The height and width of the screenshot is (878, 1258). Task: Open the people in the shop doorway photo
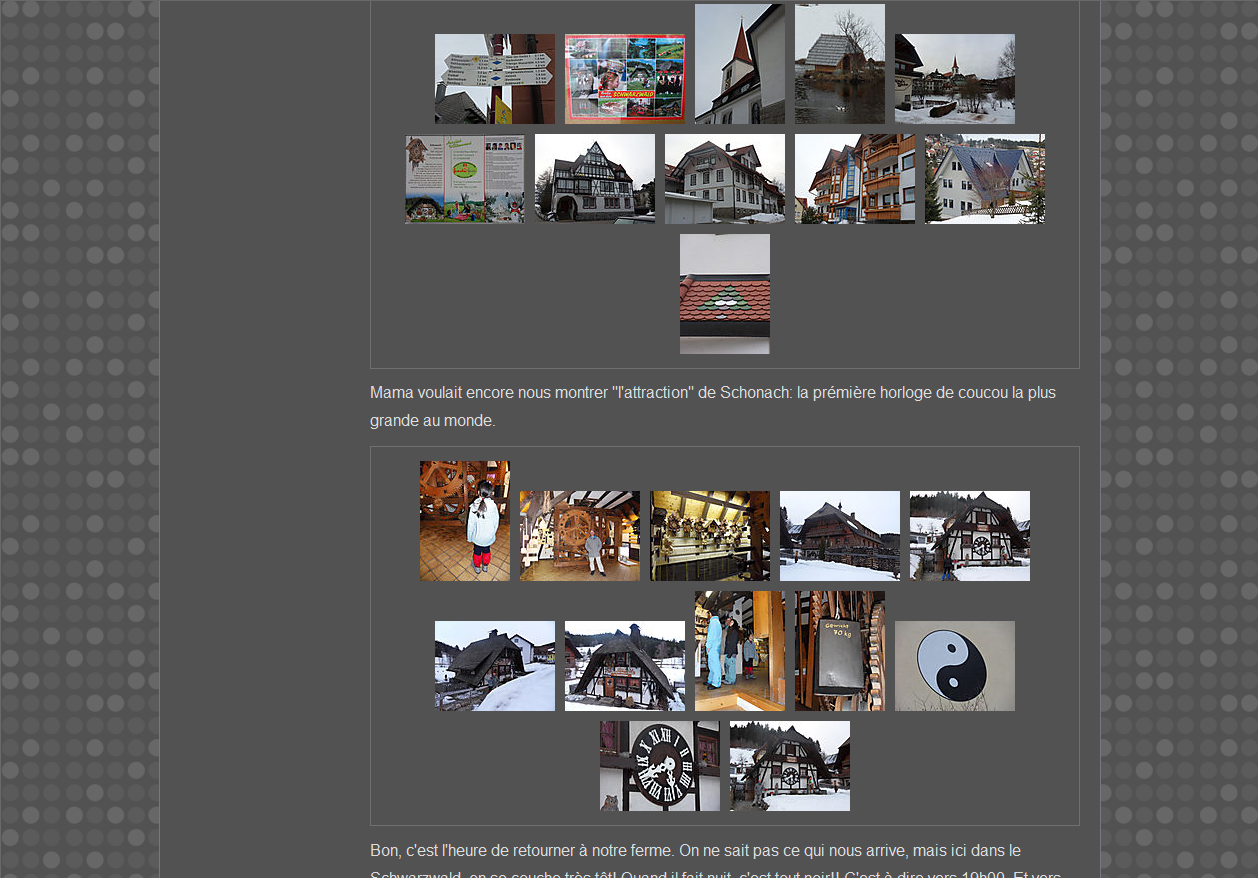click(739, 651)
